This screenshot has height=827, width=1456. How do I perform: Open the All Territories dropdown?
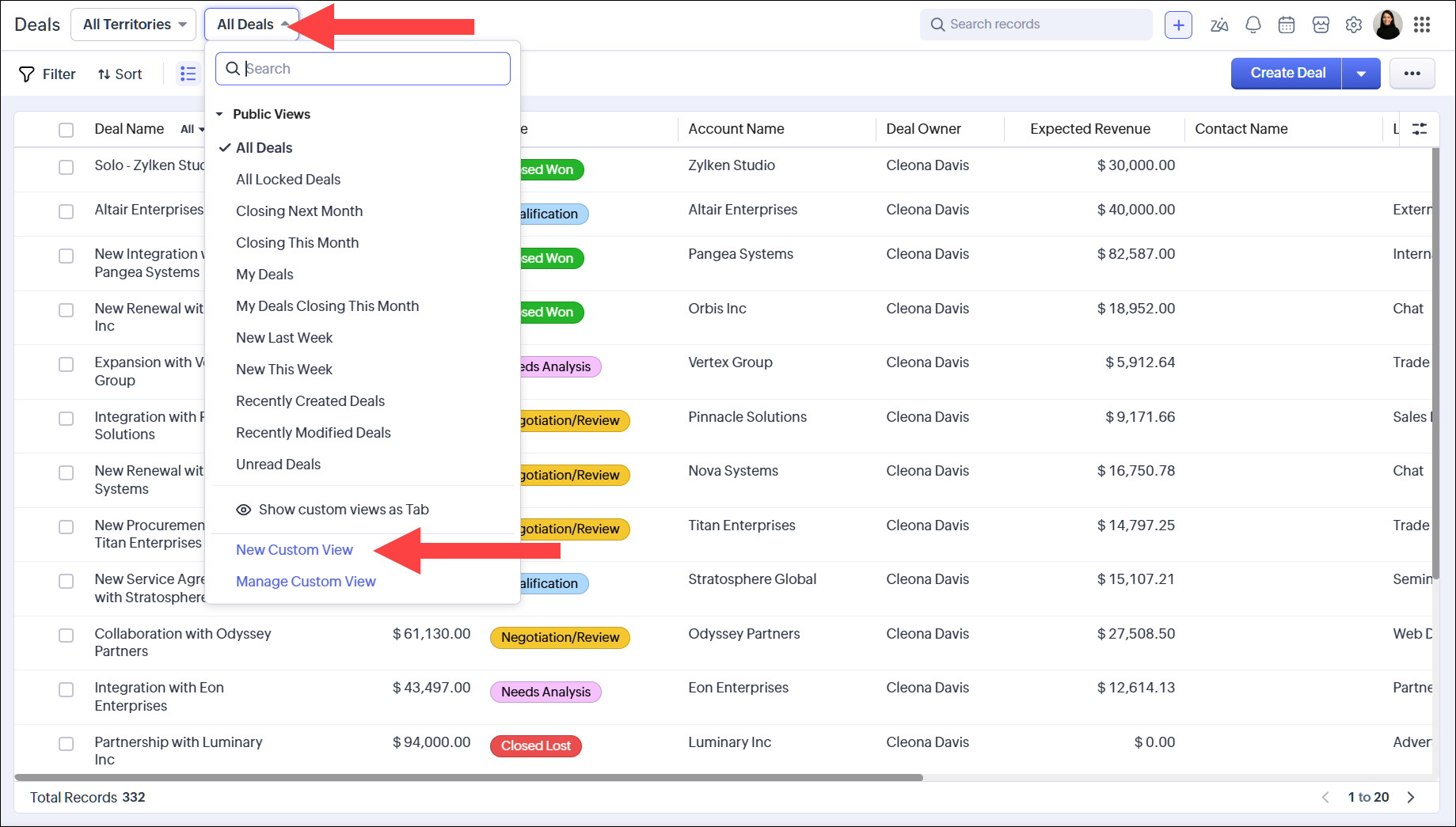point(133,25)
